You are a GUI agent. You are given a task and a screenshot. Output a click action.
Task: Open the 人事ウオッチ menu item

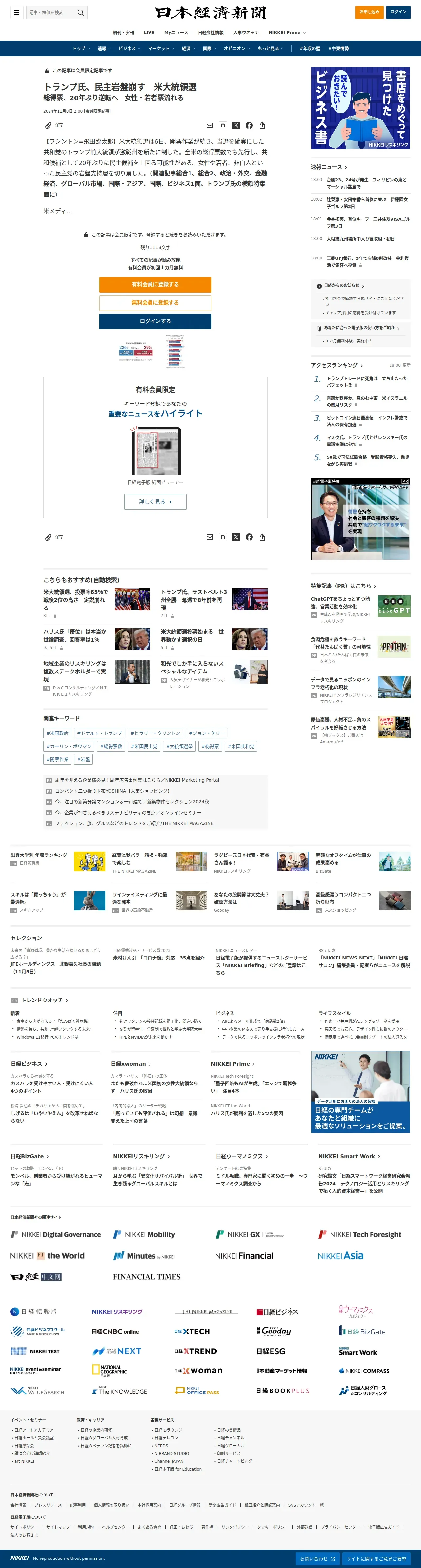click(246, 33)
